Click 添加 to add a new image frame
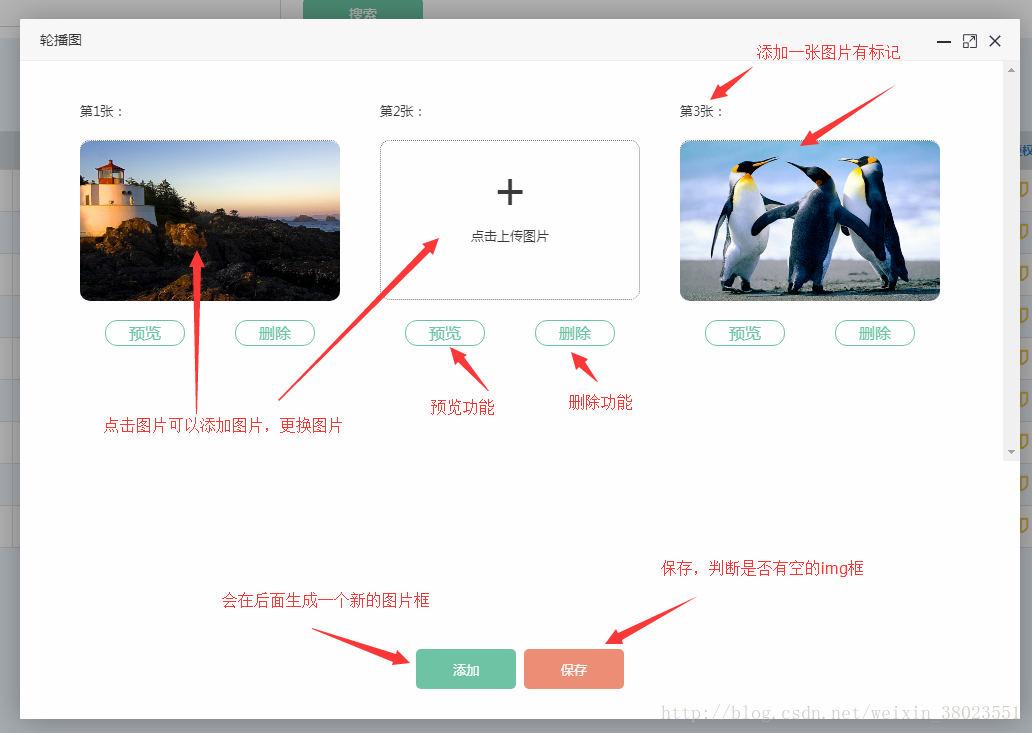Viewport: 1032px width, 733px height. pyautogui.click(x=466, y=668)
